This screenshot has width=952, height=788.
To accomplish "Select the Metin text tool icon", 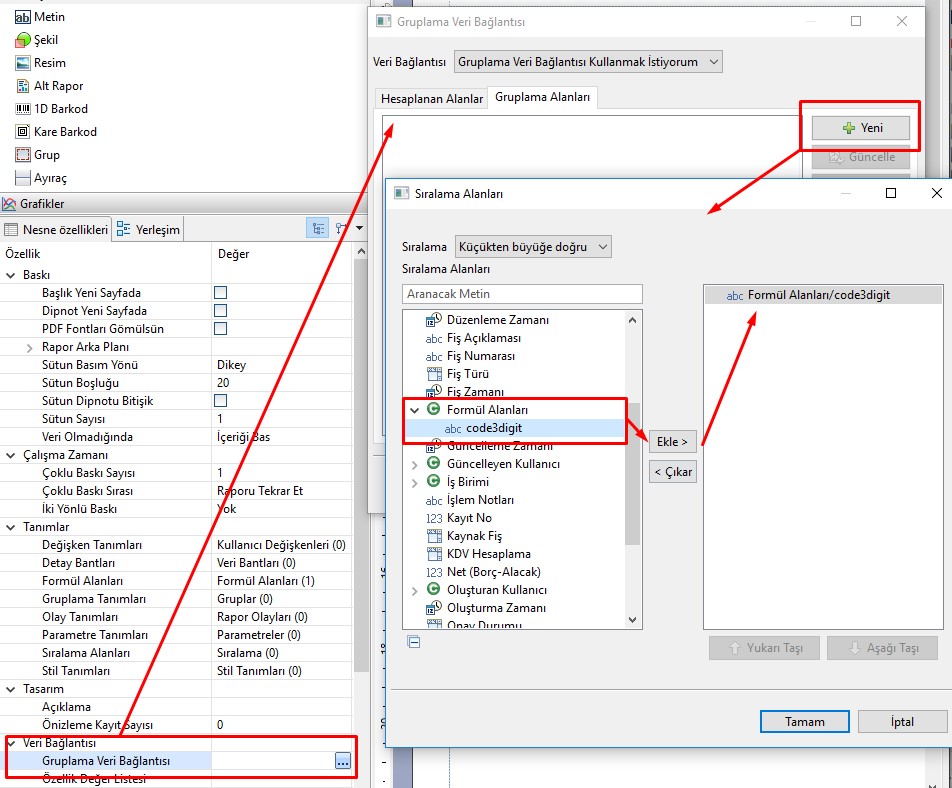I will point(23,17).
